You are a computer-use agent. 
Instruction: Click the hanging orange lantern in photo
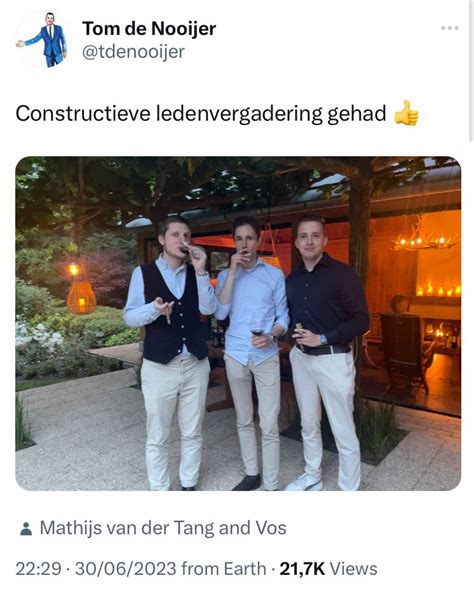[81, 298]
